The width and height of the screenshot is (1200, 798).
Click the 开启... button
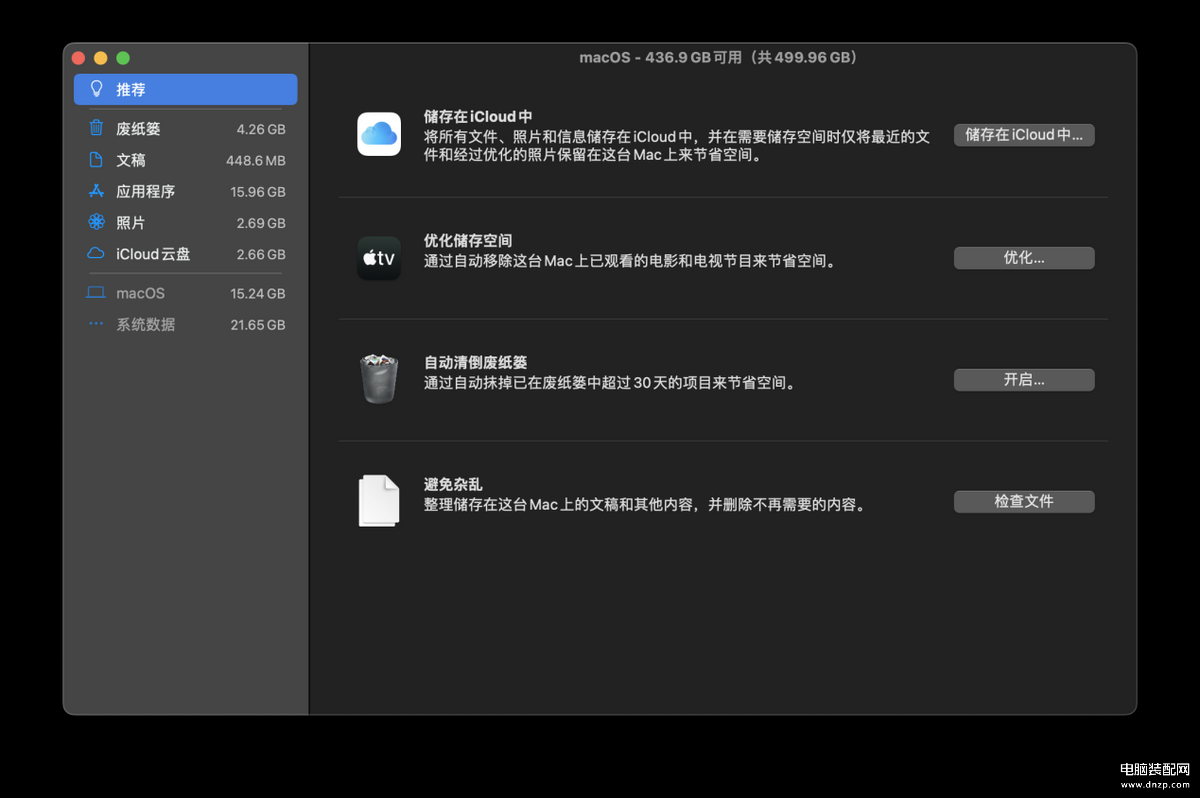tap(1024, 380)
